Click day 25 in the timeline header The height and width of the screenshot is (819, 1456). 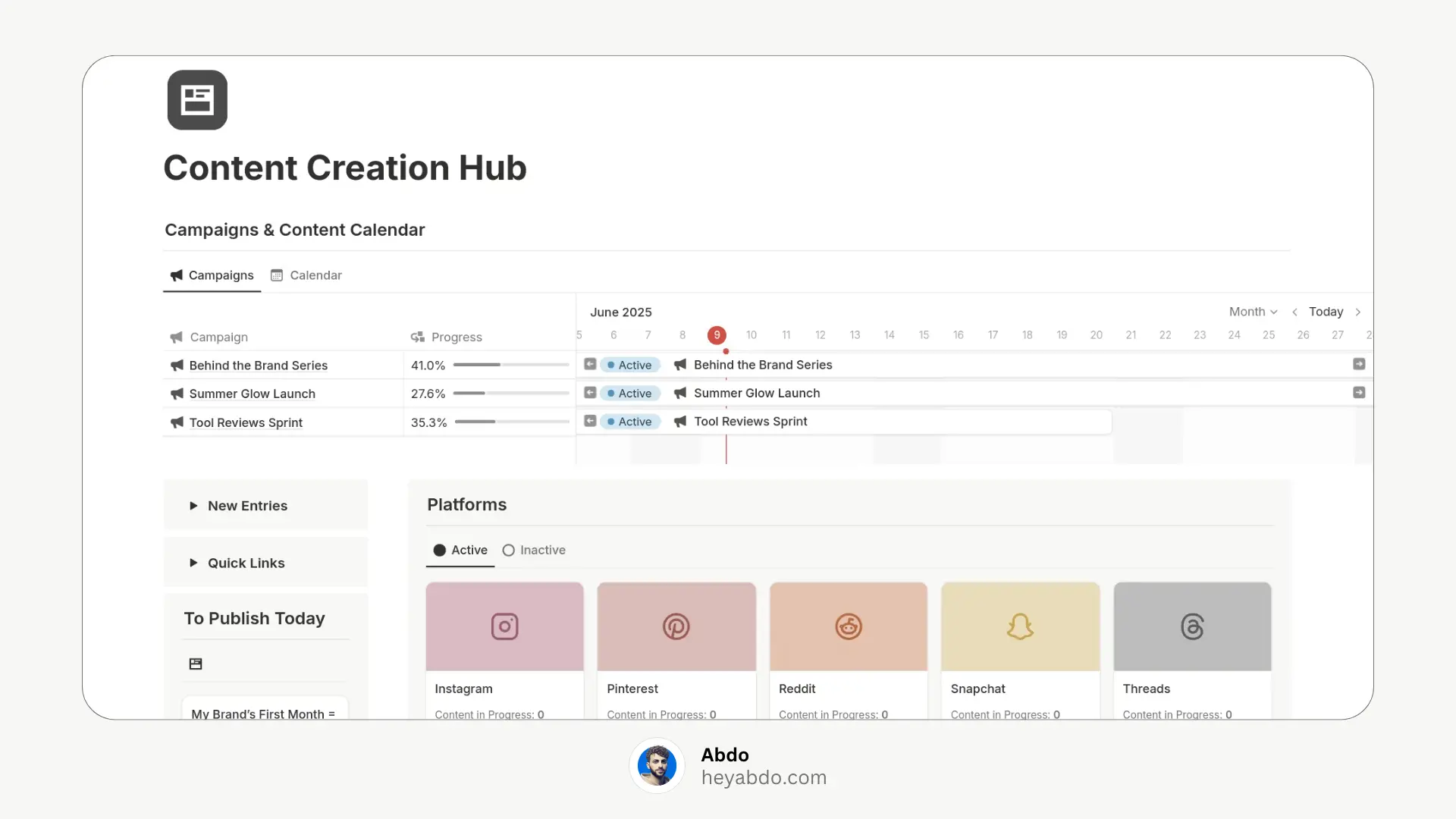(x=1268, y=334)
